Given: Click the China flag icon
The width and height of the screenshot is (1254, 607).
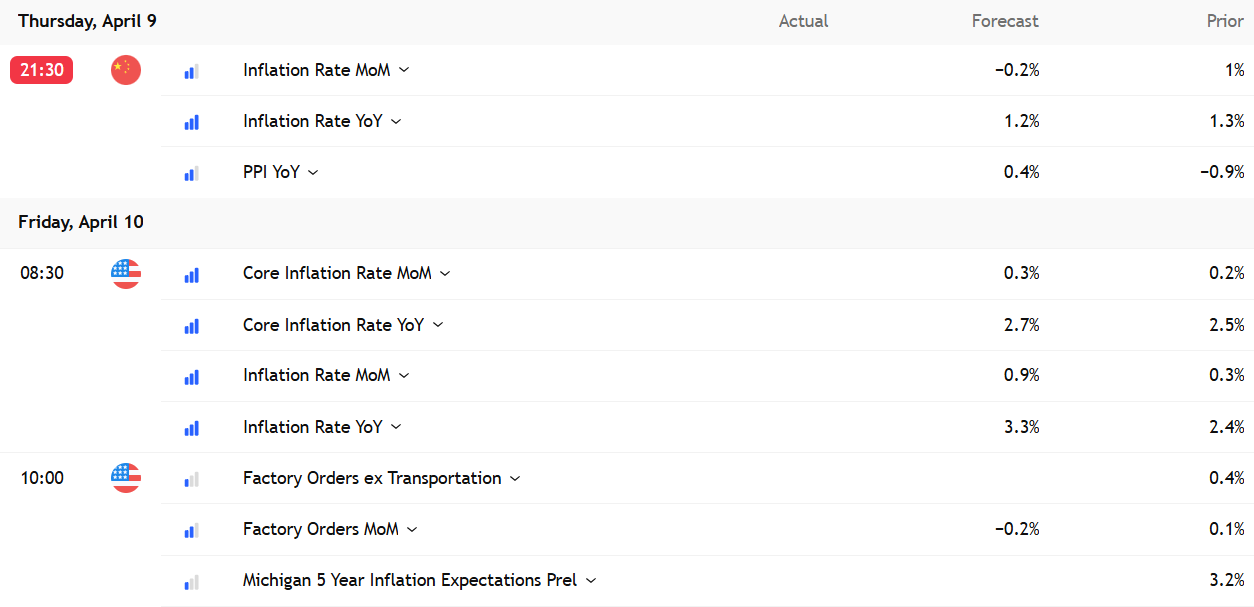Looking at the screenshot, I should 126,70.
